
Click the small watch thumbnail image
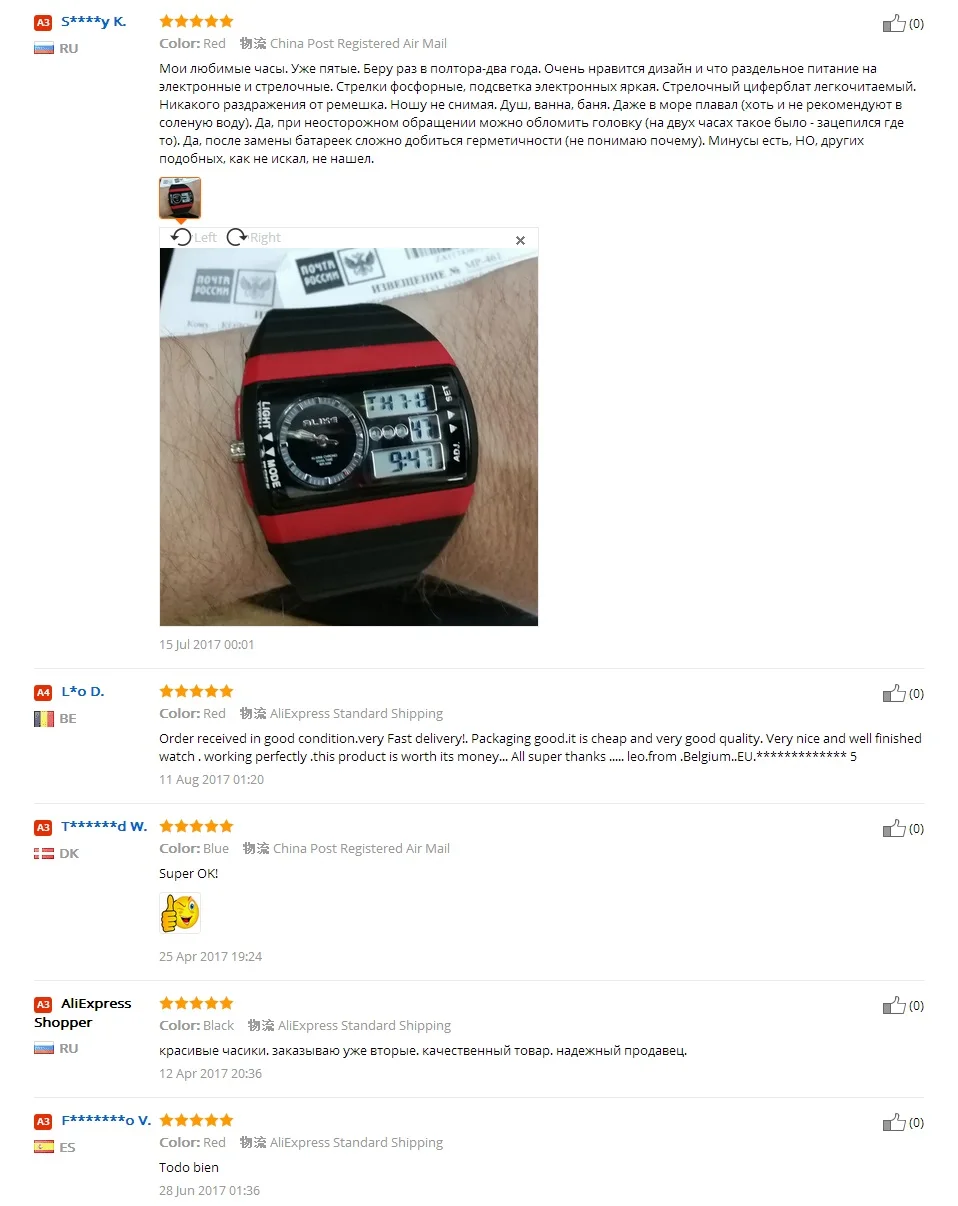click(x=180, y=198)
